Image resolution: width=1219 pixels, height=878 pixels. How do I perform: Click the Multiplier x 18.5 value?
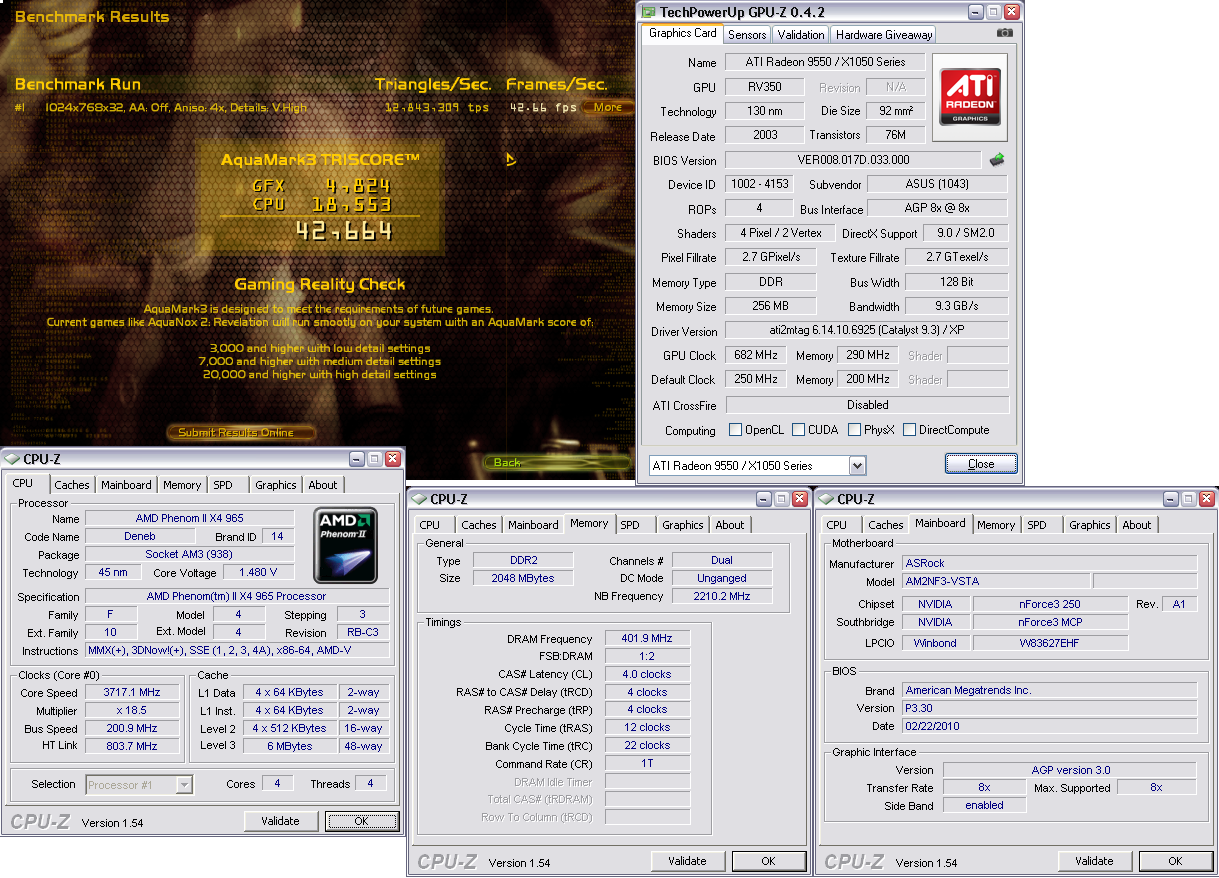pyautogui.click(x=131, y=711)
